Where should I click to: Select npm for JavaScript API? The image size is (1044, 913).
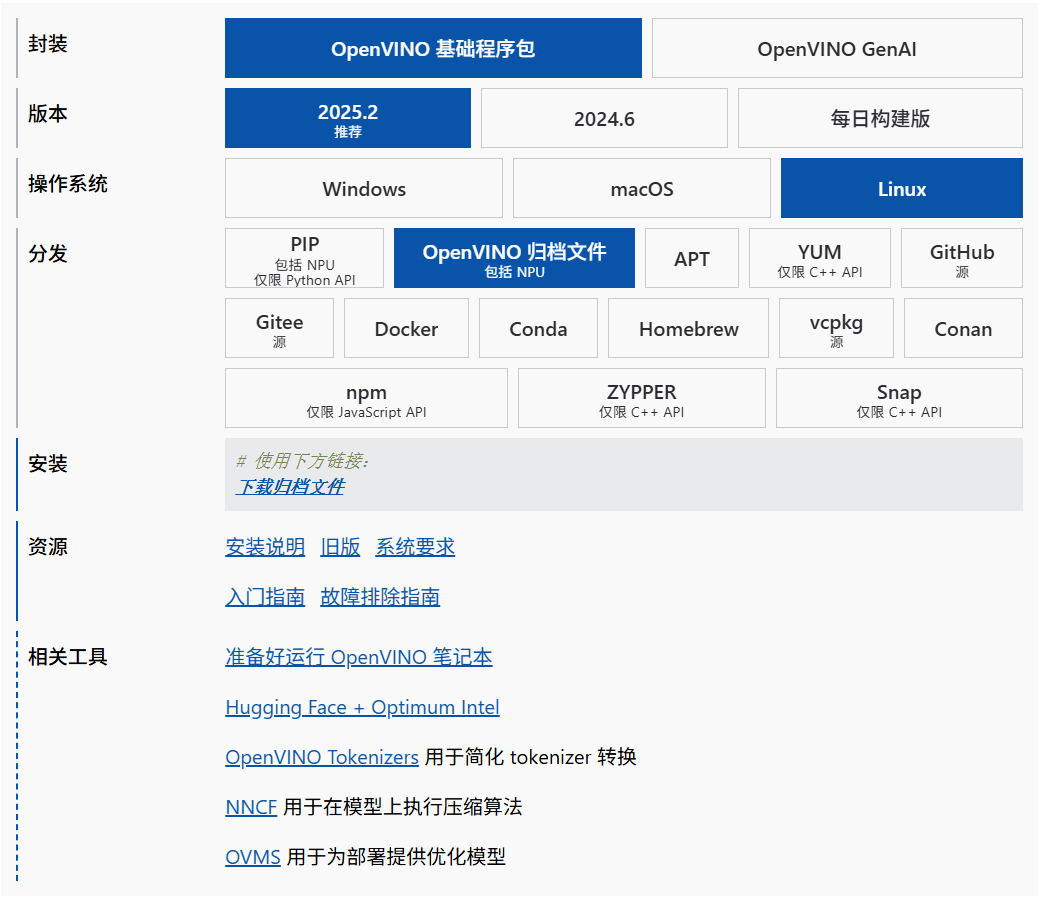click(x=366, y=398)
